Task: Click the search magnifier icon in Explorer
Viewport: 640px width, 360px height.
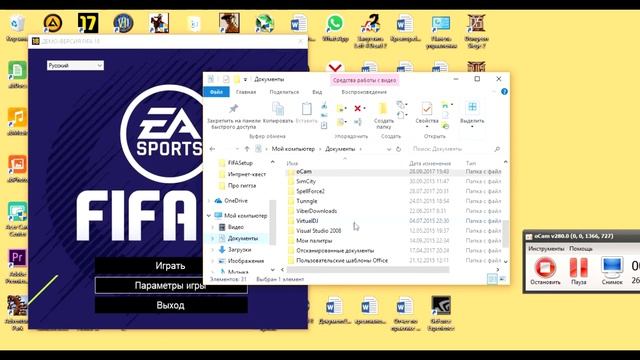Action: [x=497, y=149]
